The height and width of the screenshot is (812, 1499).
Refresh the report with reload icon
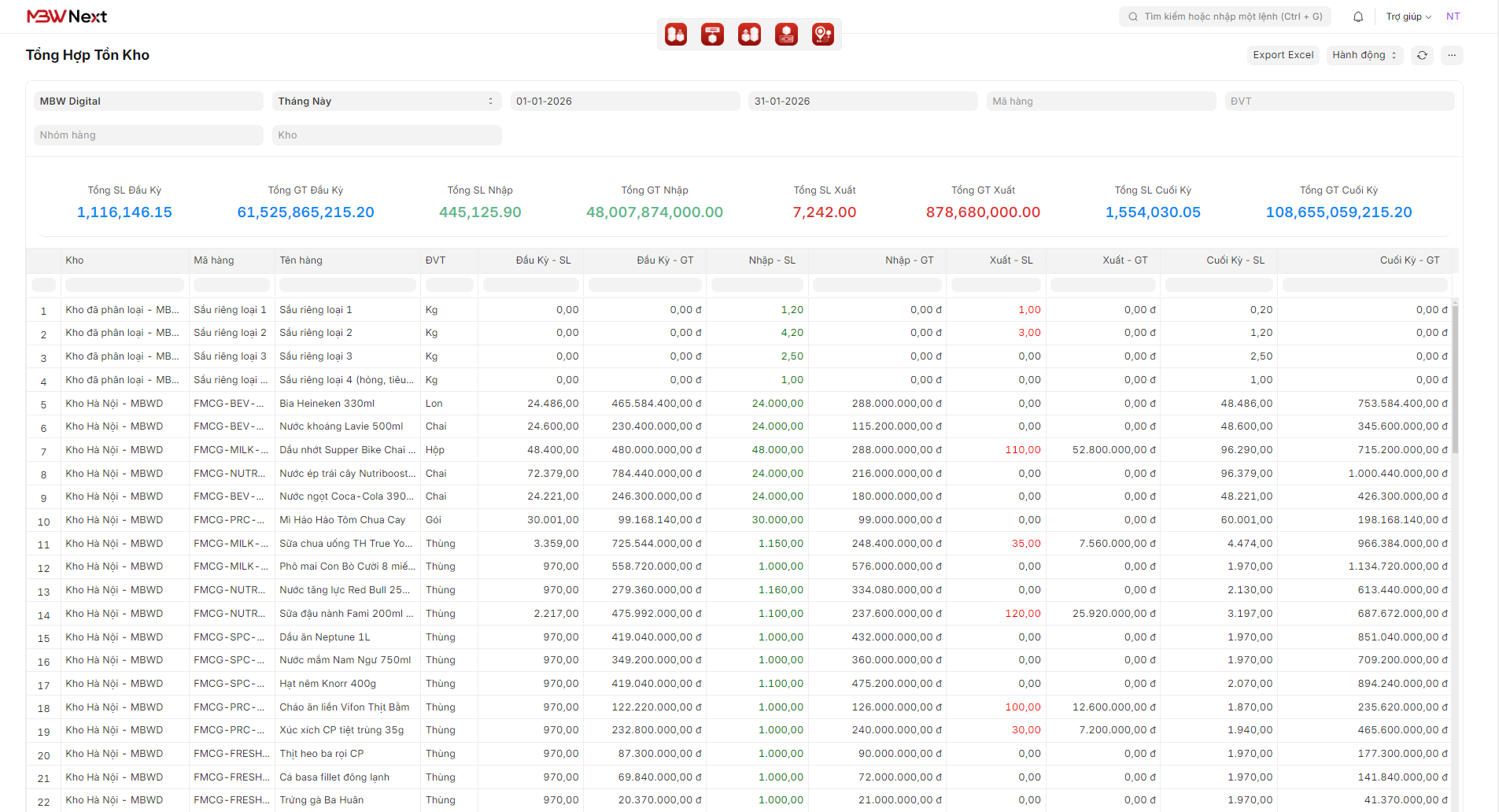point(1422,55)
